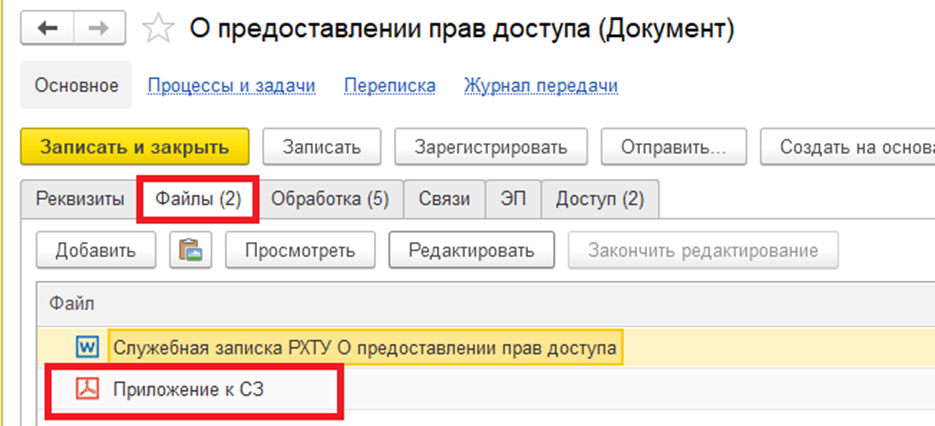Click the Отправить... button
This screenshot has height=426, width=935.
click(x=672, y=147)
